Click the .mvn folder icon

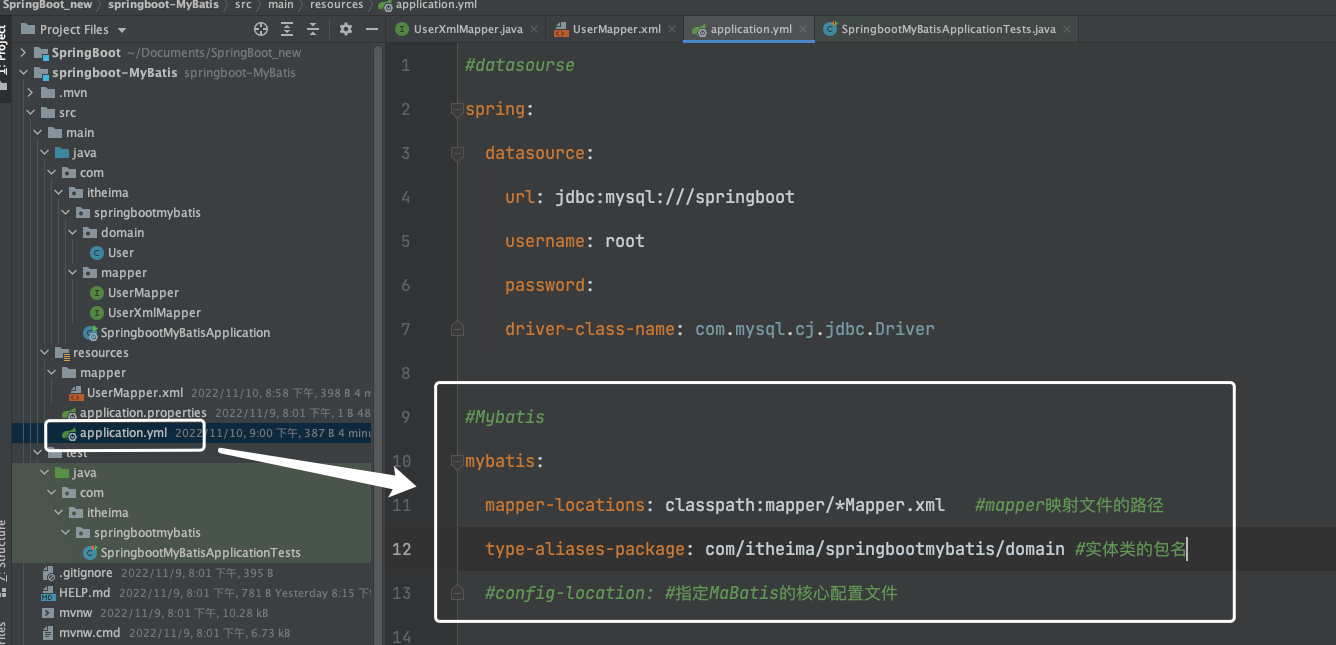coord(48,93)
